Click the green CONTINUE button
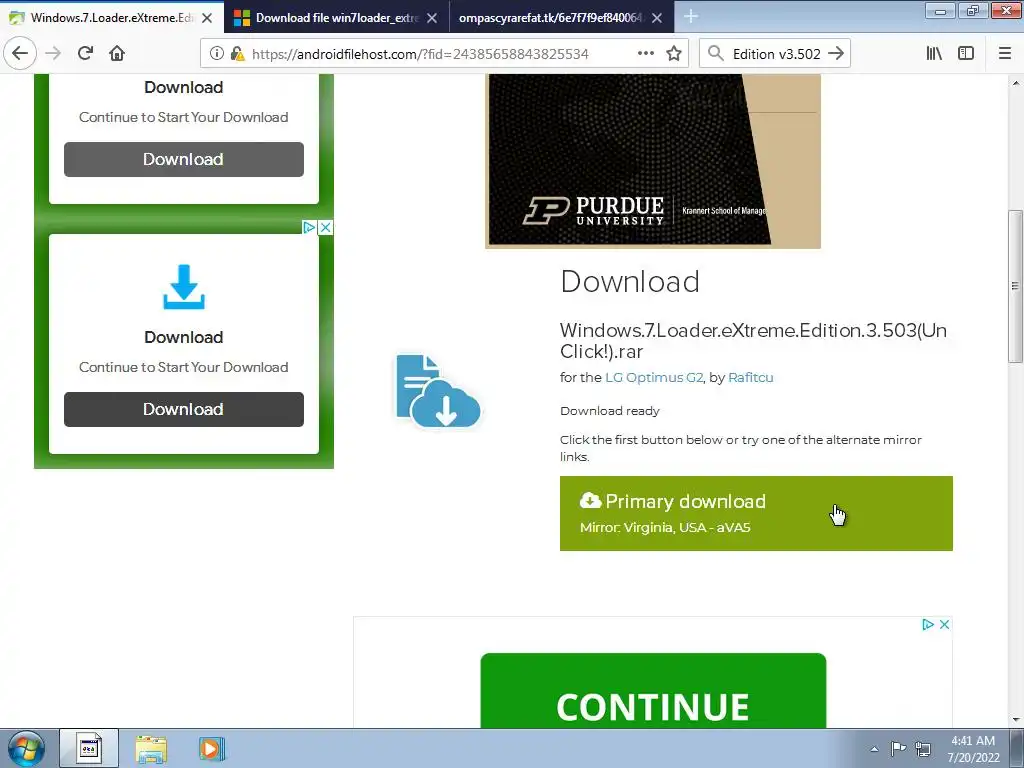This screenshot has width=1024, height=768. point(653,691)
